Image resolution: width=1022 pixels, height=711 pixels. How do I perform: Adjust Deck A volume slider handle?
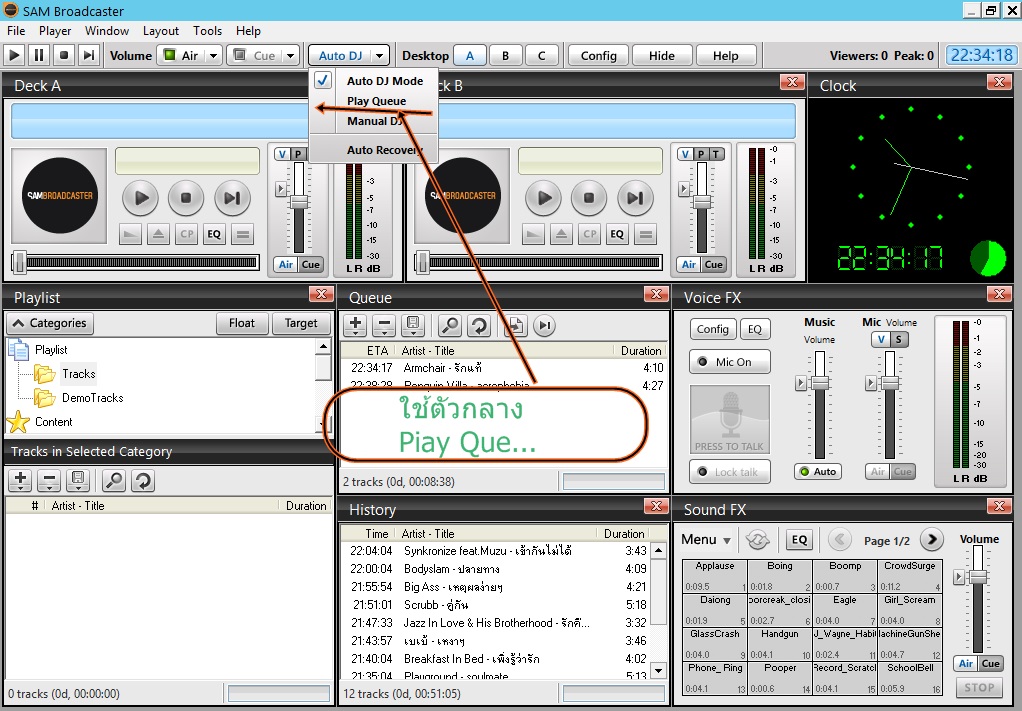299,201
